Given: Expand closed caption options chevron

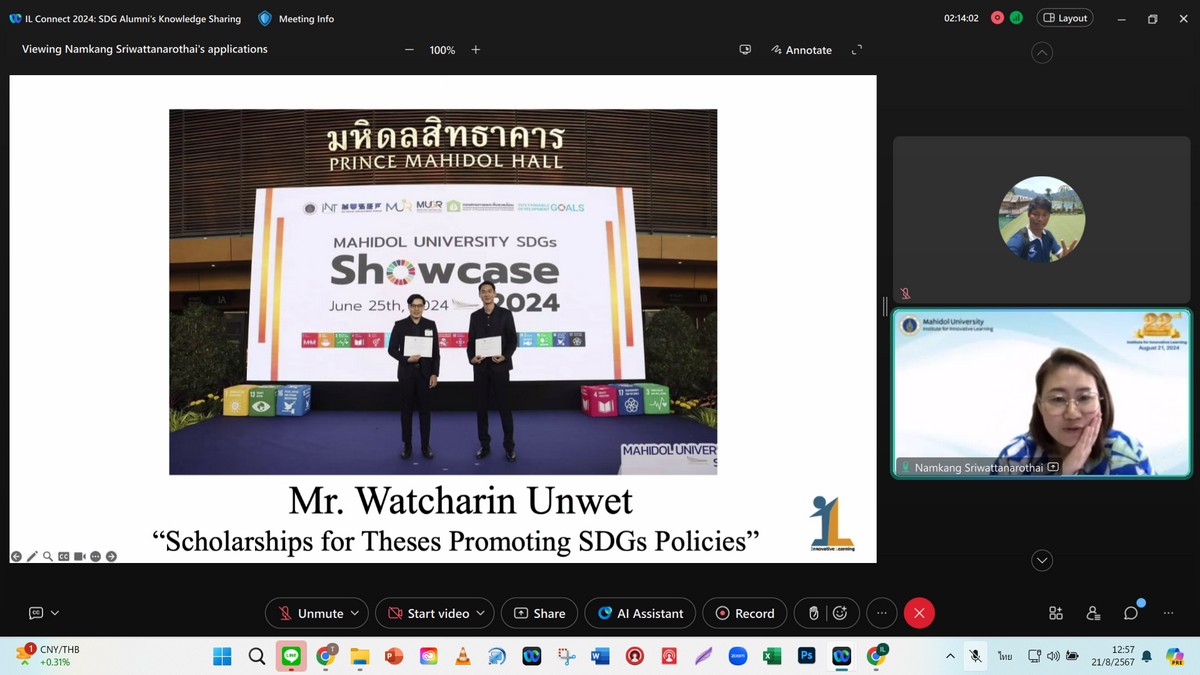Looking at the screenshot, I should (55, 613).
